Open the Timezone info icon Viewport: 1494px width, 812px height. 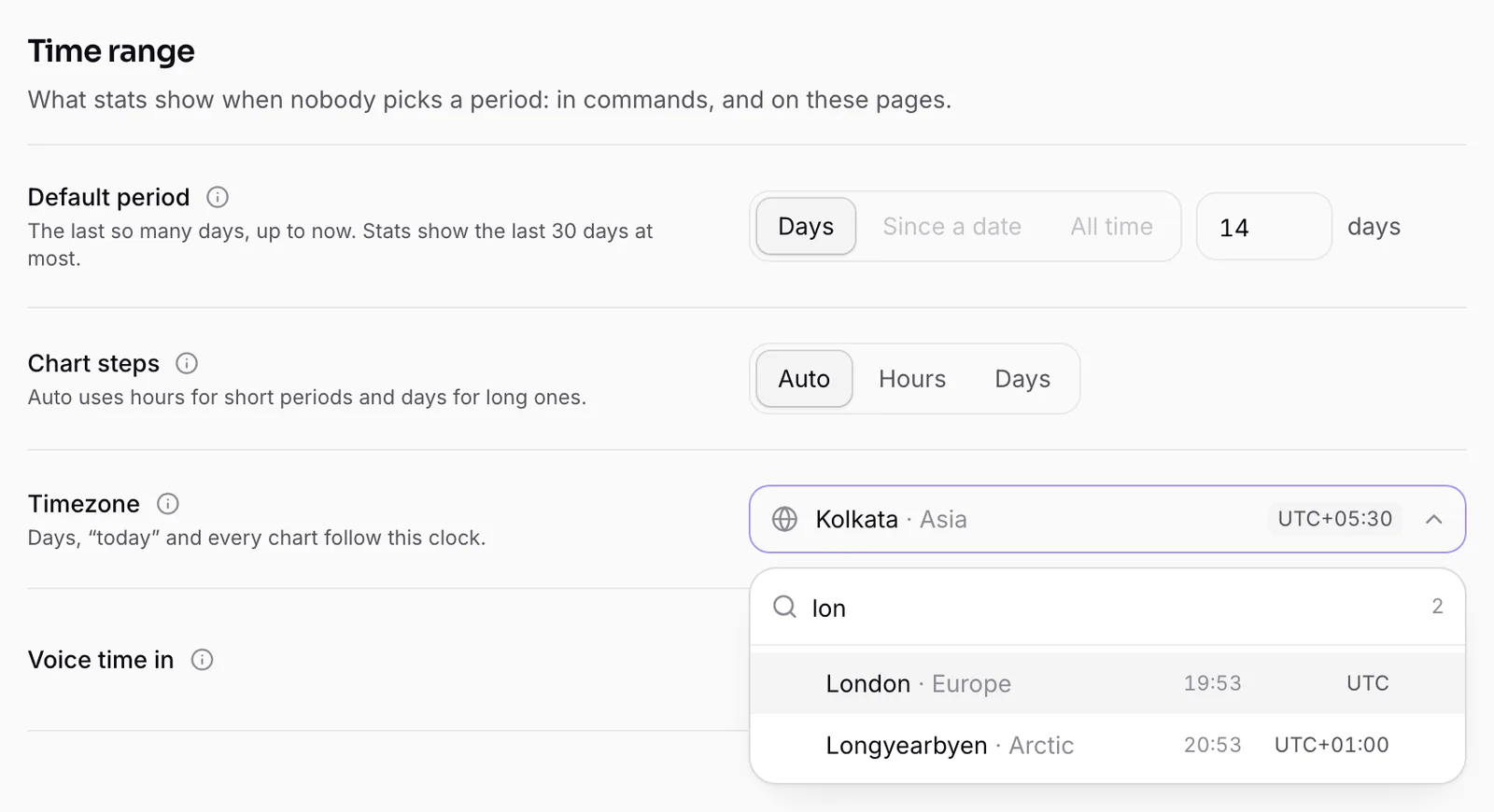coord(168,504)
